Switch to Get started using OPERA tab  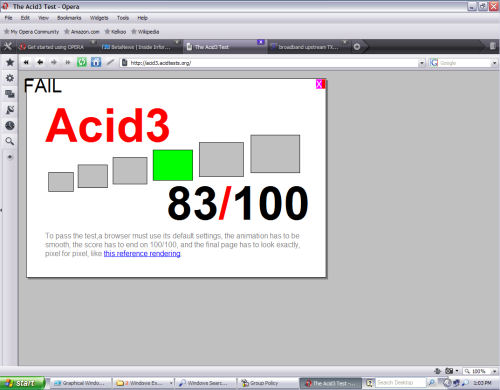[x=56, y=47]
